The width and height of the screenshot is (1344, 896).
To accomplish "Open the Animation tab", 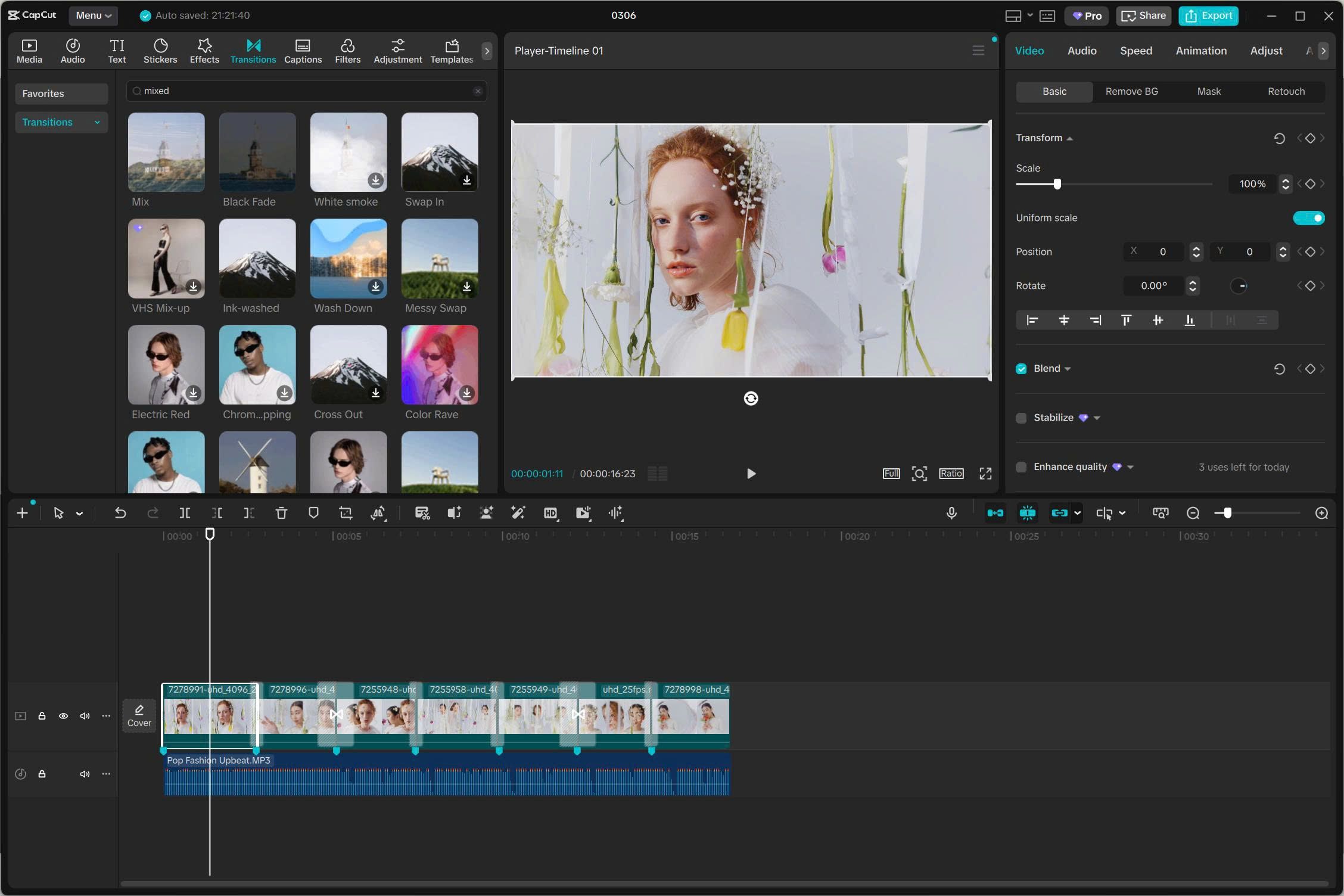I will click(1200, 51).
